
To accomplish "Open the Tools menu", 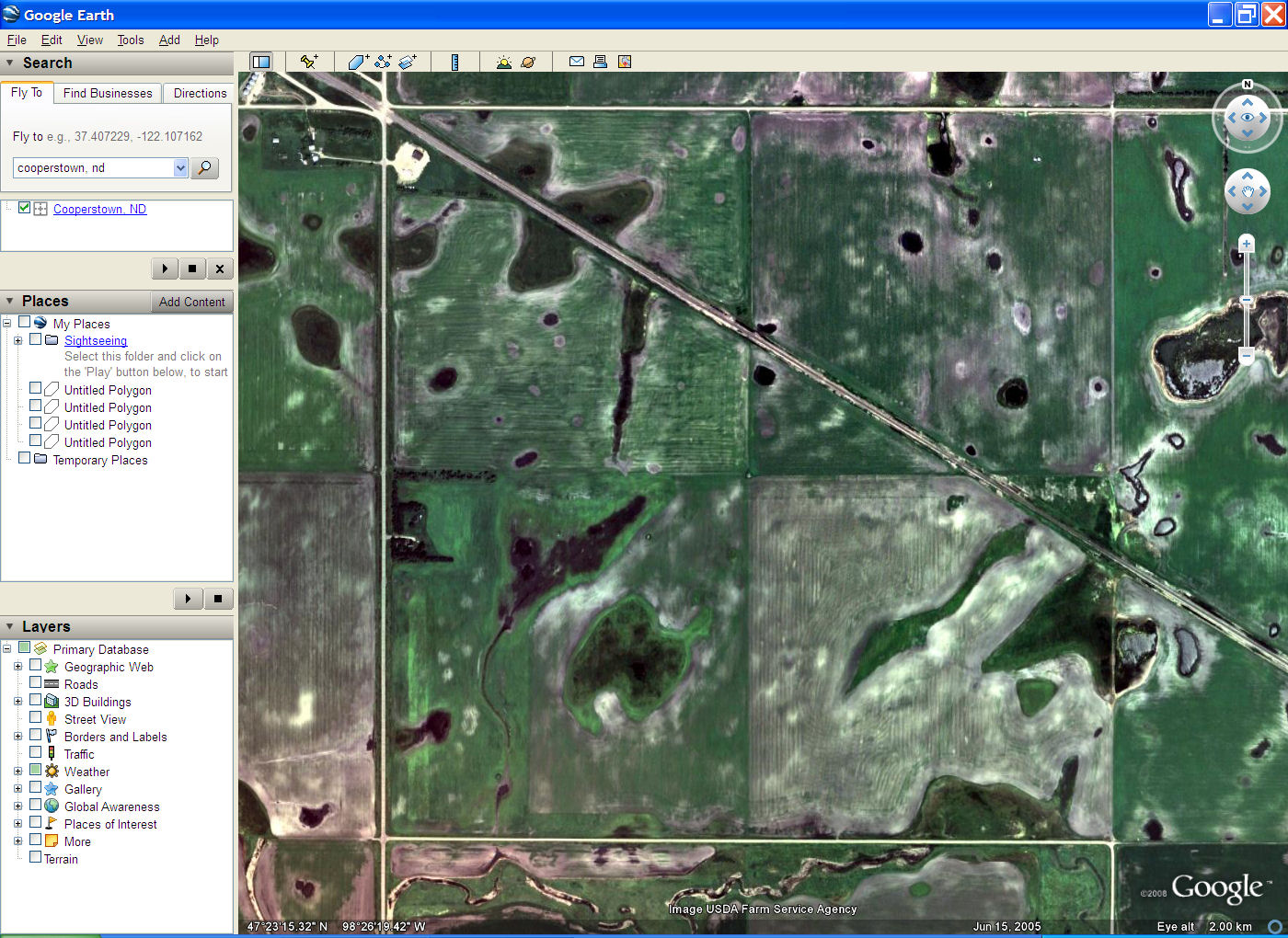I will tap(131, 40).
